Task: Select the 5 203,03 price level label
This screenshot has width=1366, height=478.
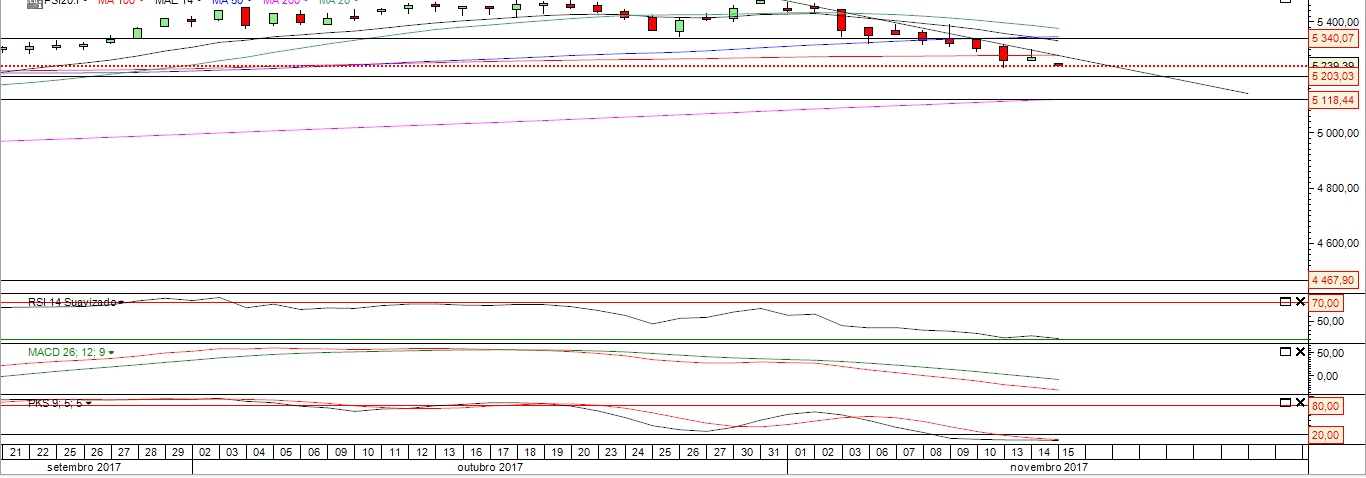Action: tap(1334, 76)
